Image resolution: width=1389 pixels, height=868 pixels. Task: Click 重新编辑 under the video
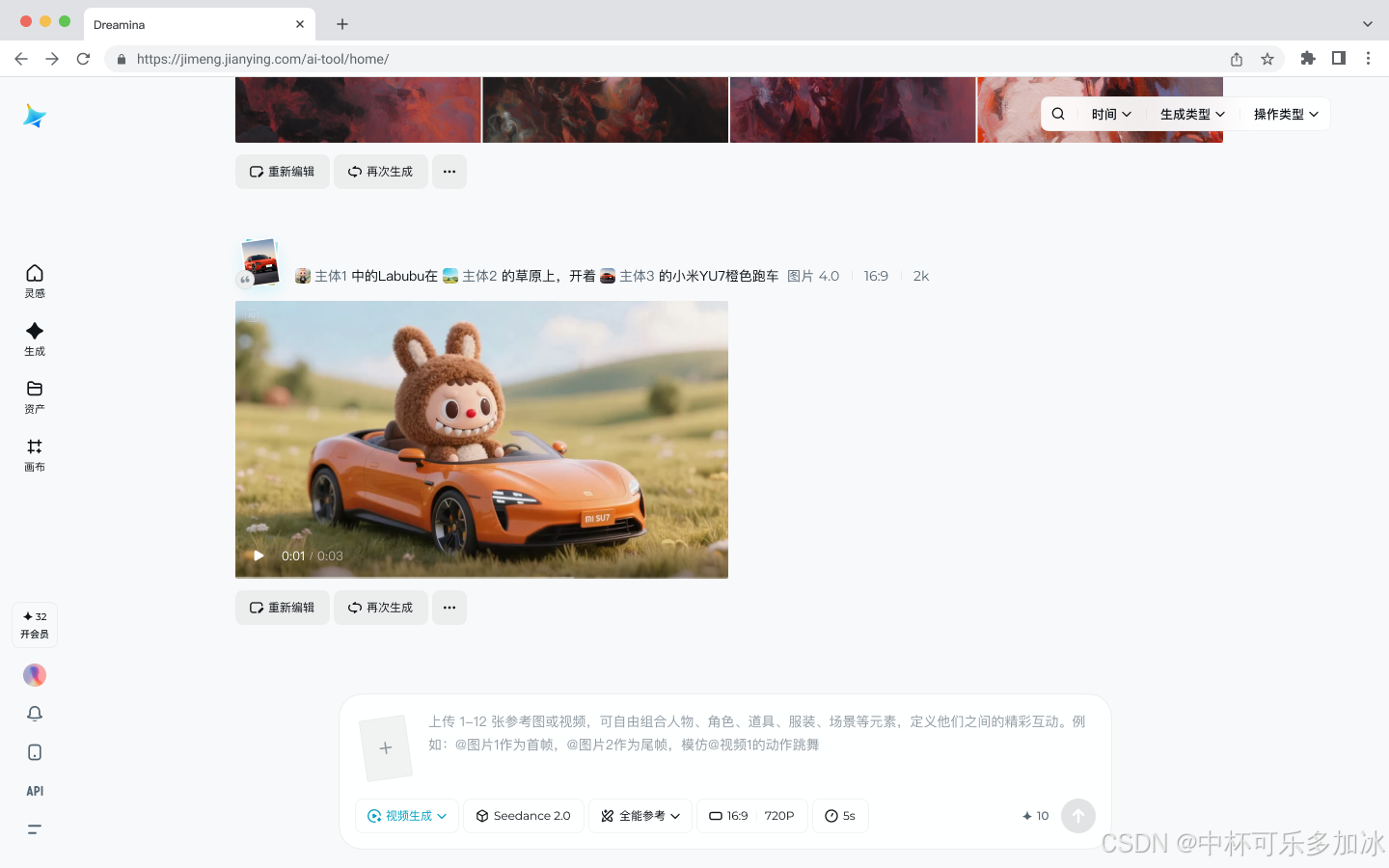coord(282,607)
